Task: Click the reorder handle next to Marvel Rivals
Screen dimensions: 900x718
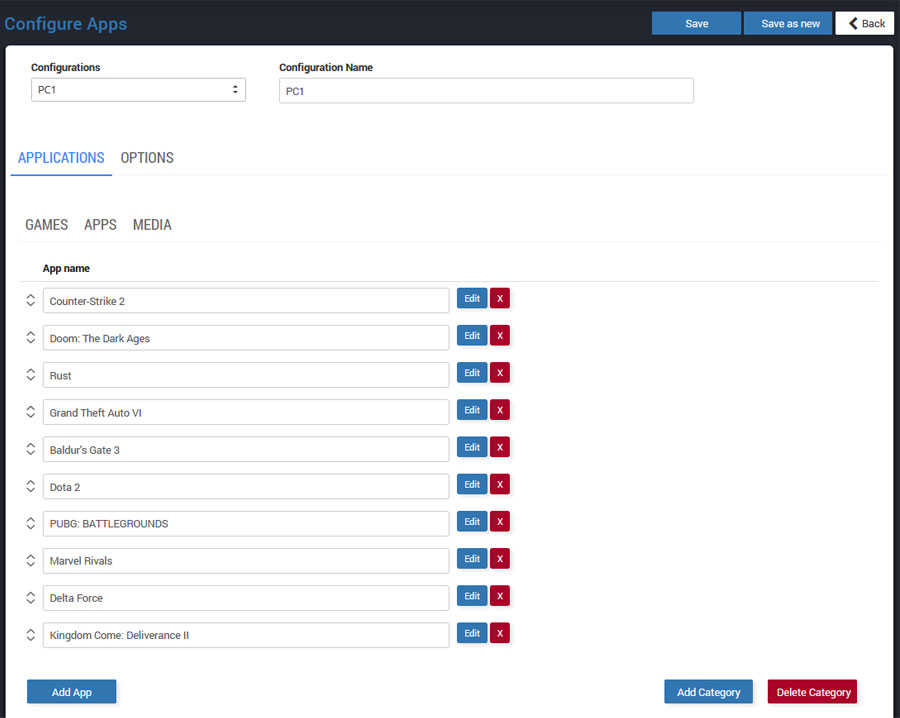Action: pyautogui.click(x=30, y=560)
